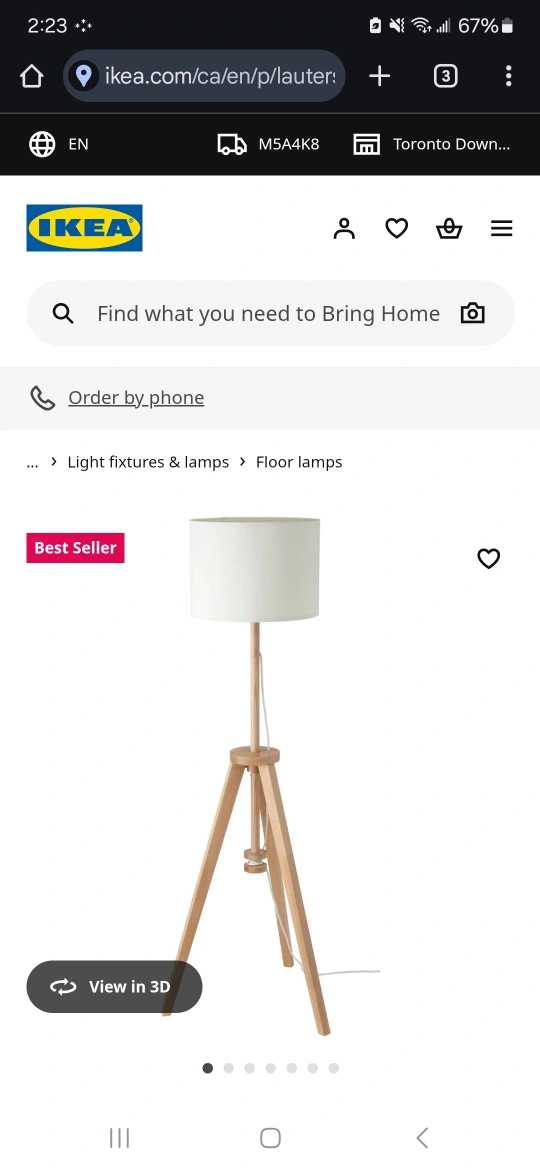The width and height of the screenshot is (540, 1170).
Task: Change language from EN
Action: (58, 144)
